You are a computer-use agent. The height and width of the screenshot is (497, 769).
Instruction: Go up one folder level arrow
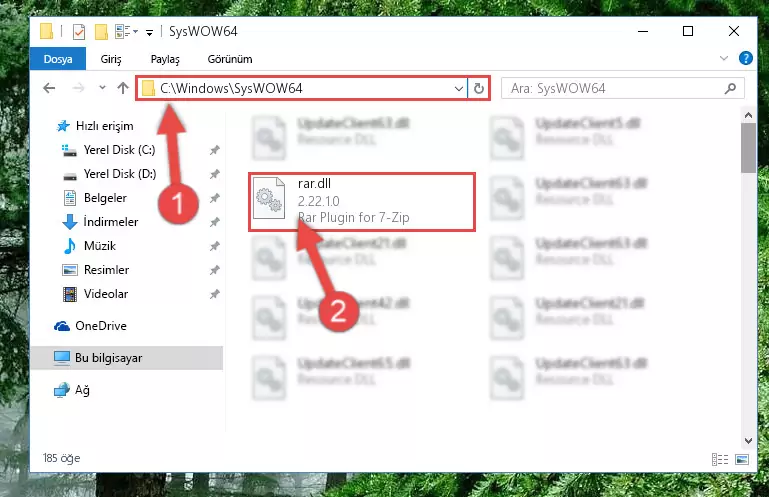(x=123, y=88)
